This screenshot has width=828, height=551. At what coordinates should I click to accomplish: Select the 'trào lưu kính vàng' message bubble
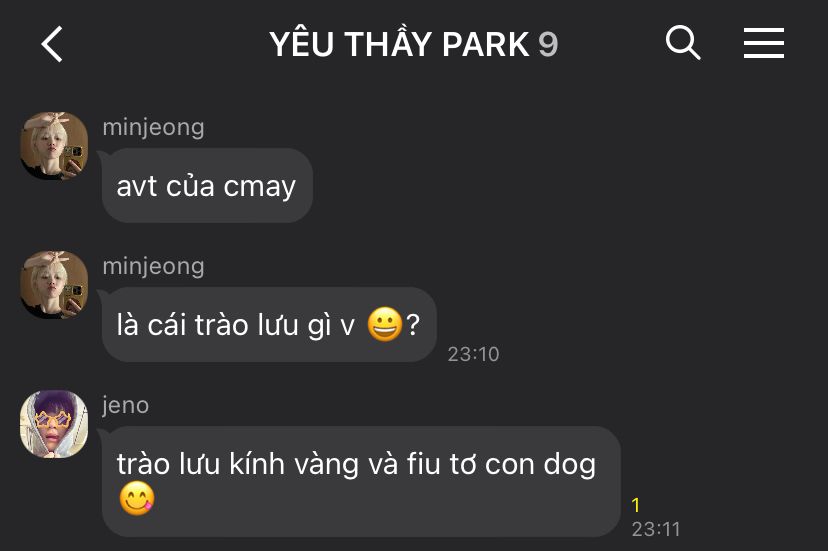point(361,481)
